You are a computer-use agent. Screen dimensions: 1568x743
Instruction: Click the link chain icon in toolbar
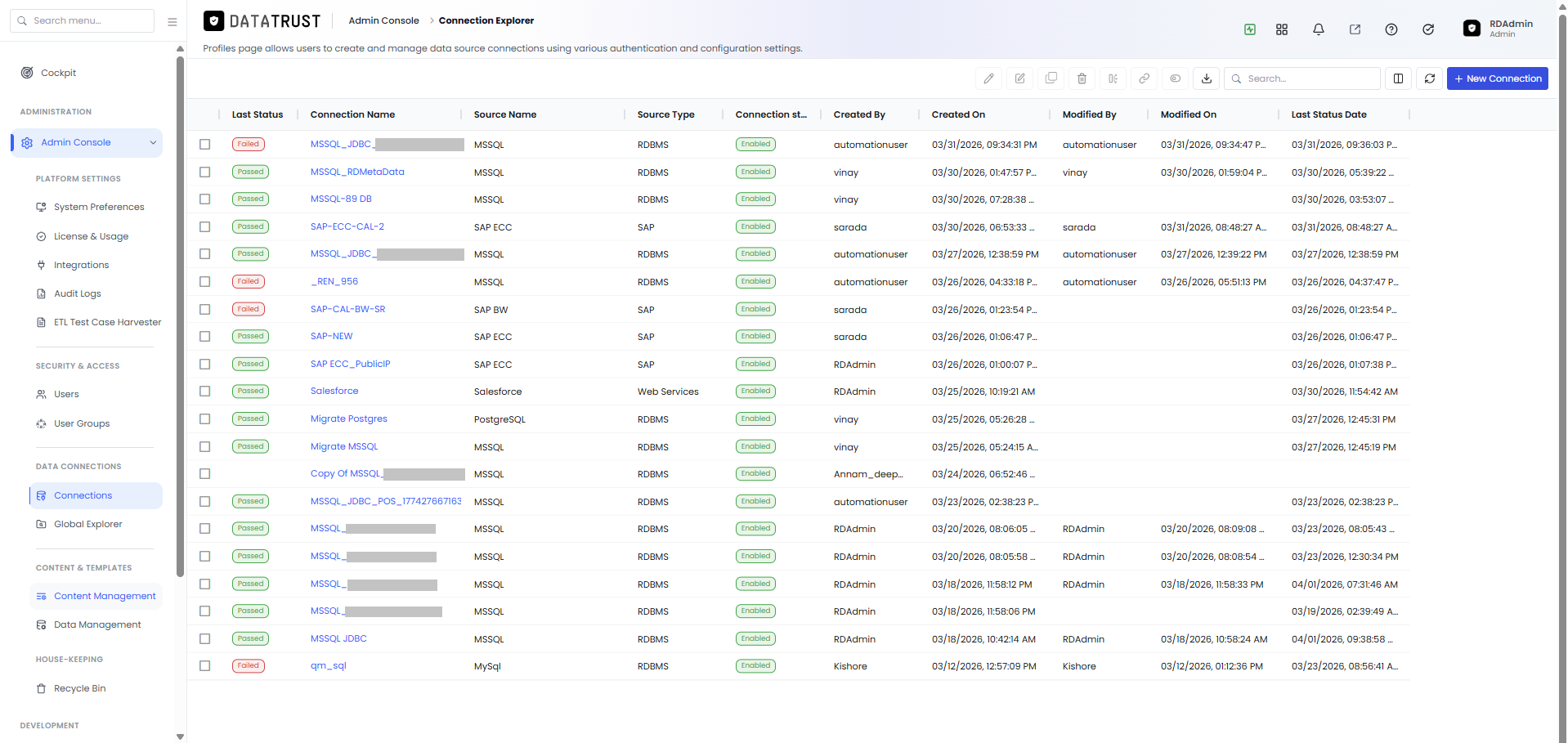click(1144, 78)
